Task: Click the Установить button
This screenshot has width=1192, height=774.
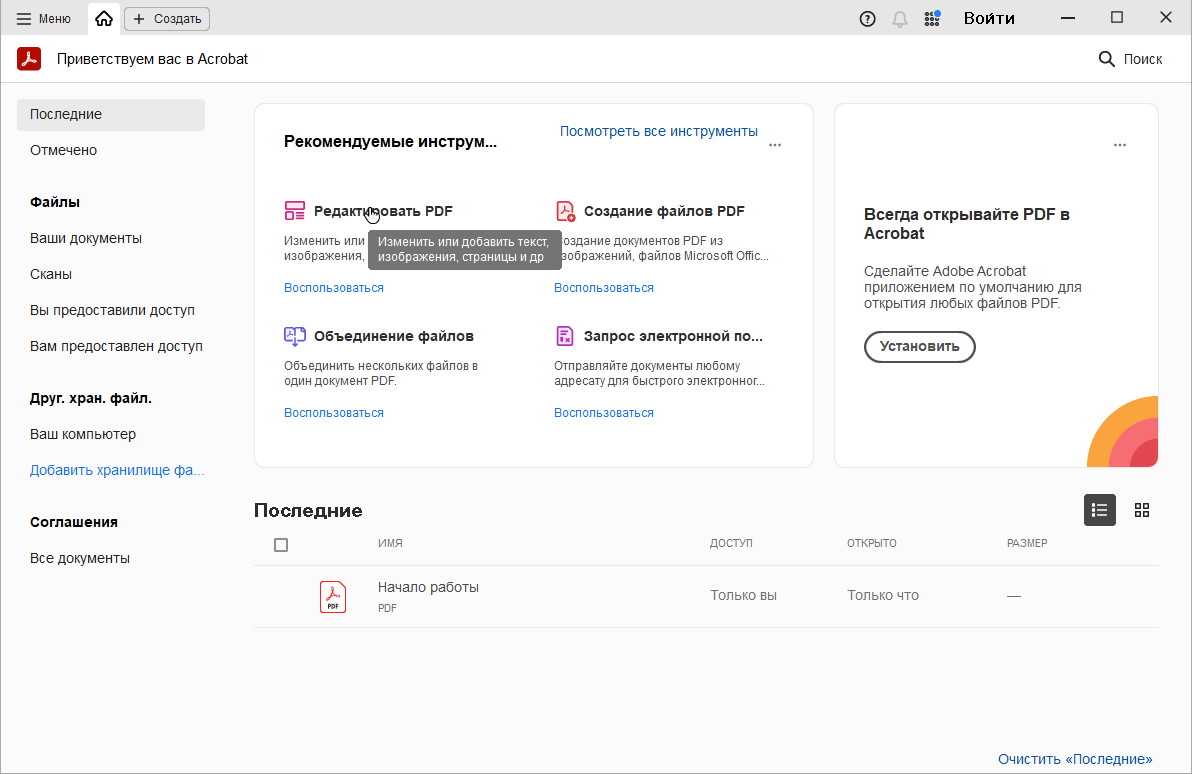Action: point(920,347)
